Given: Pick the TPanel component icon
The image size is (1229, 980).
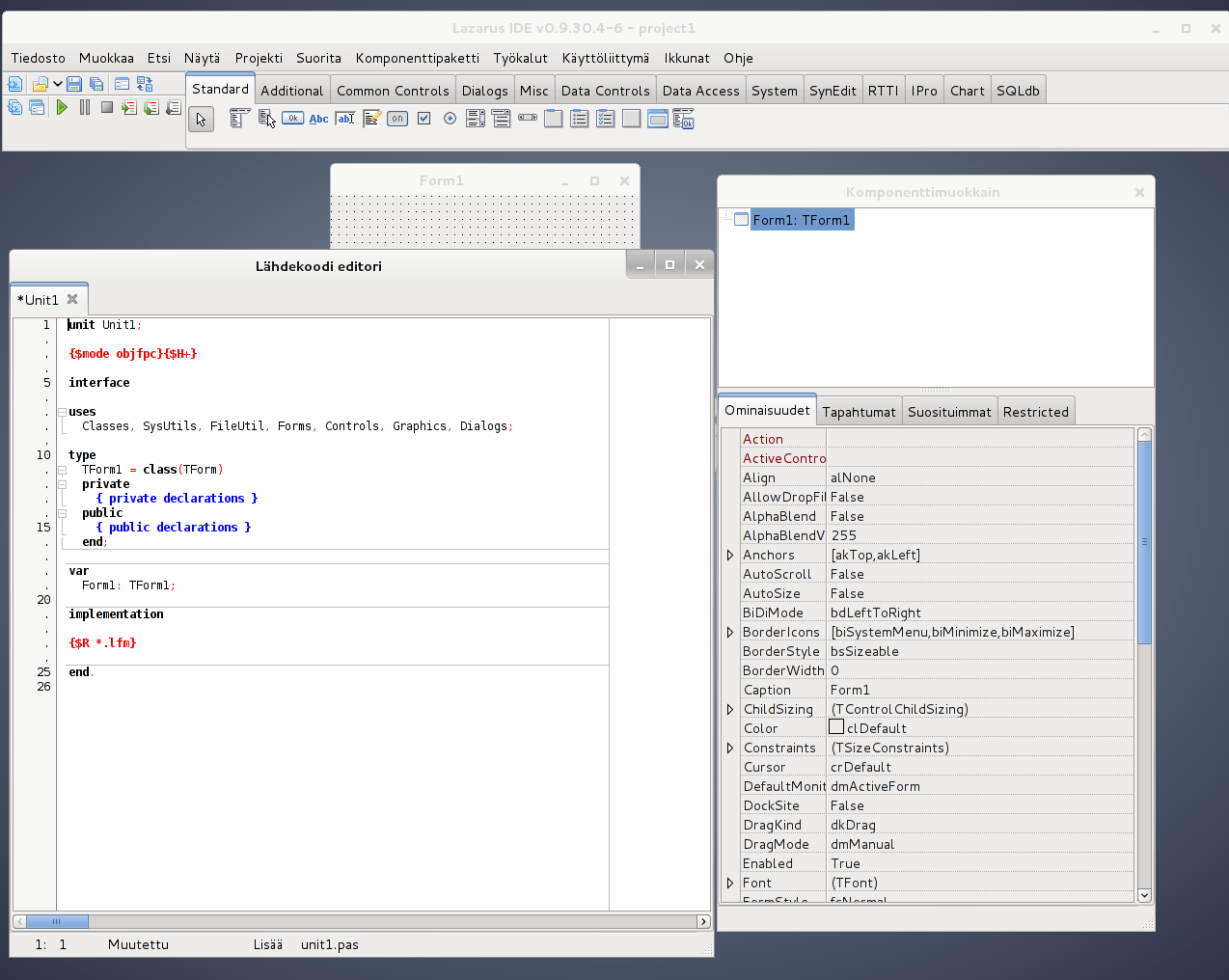Looking at the screenshot, I should pos(632,119).
